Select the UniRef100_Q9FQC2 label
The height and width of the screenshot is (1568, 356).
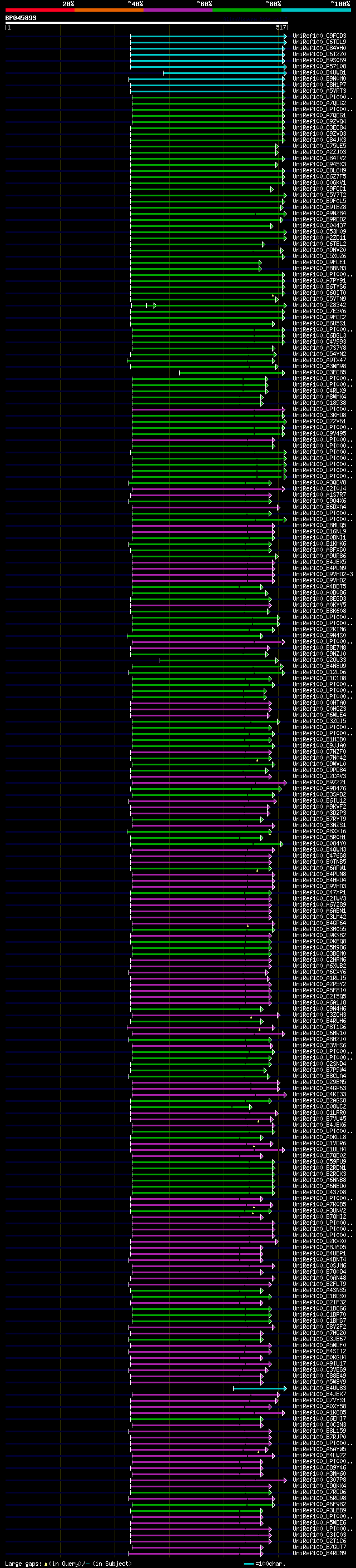319,317
